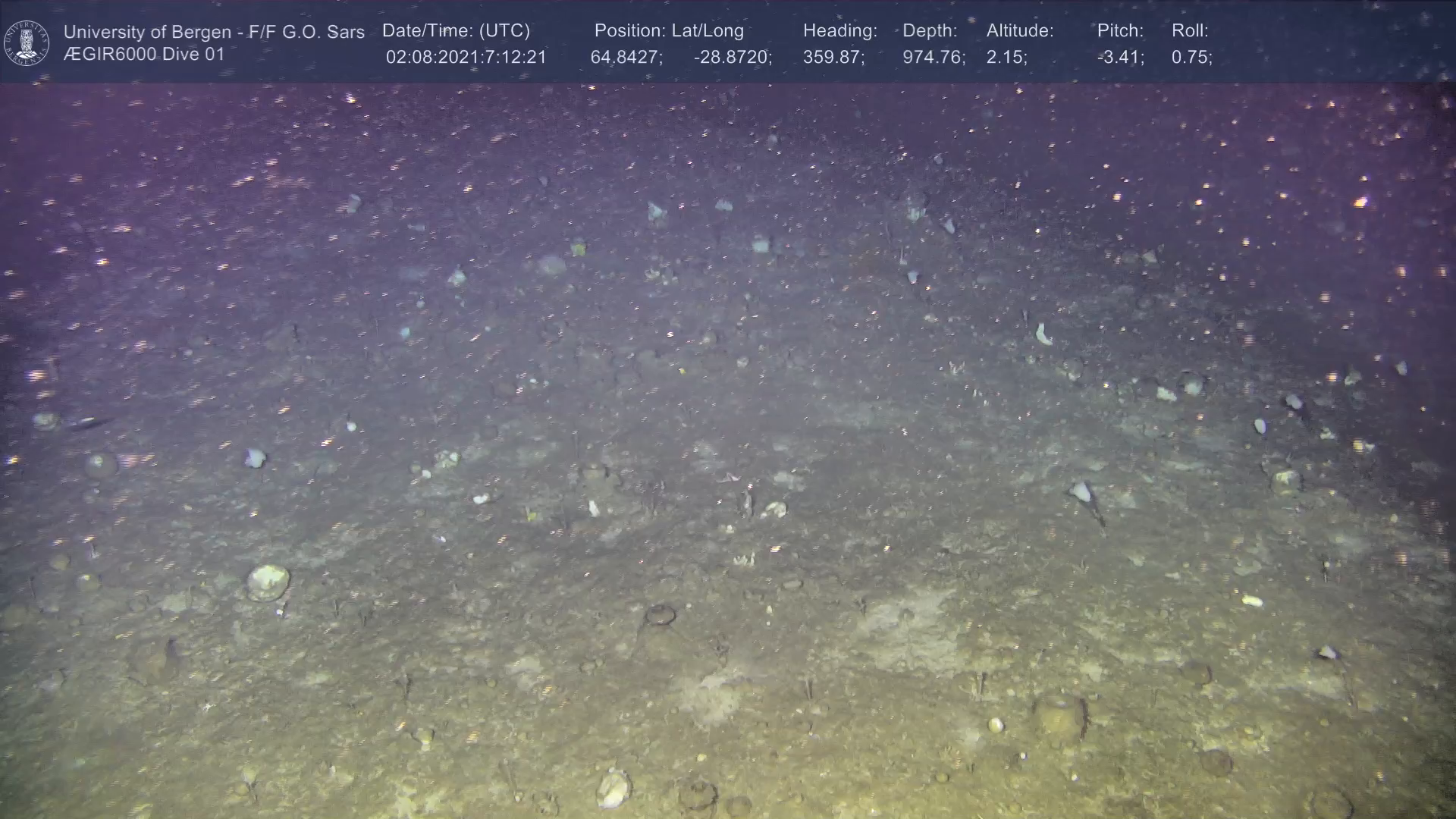1456x819 pixels.
Task: Select the longitude value -28.8720
Action: (x=732, y=58)
